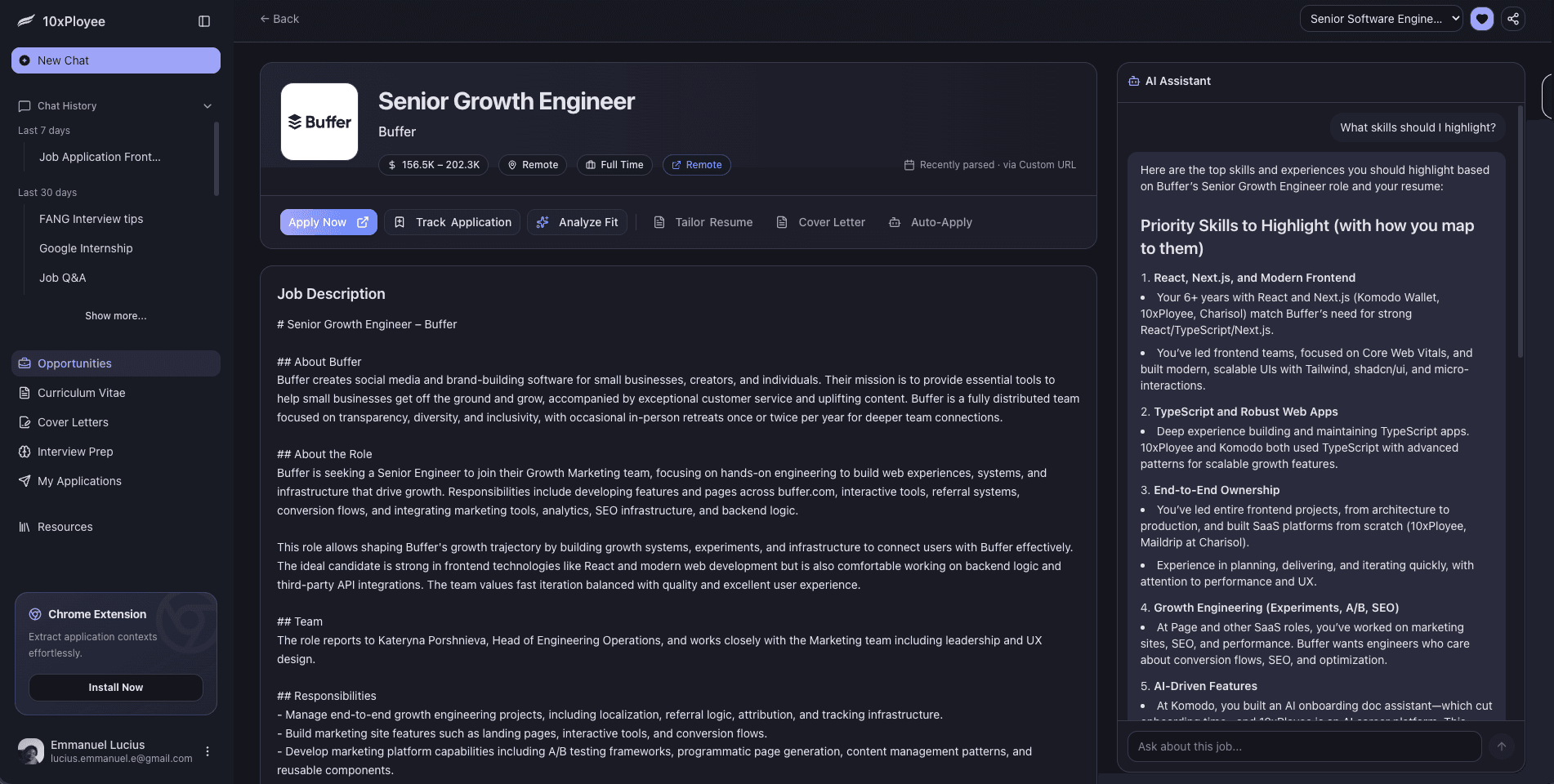Viewport: 1554px width, 784px height.
Task: Open Cover Letters page
Action: click(x=116, y=422)
